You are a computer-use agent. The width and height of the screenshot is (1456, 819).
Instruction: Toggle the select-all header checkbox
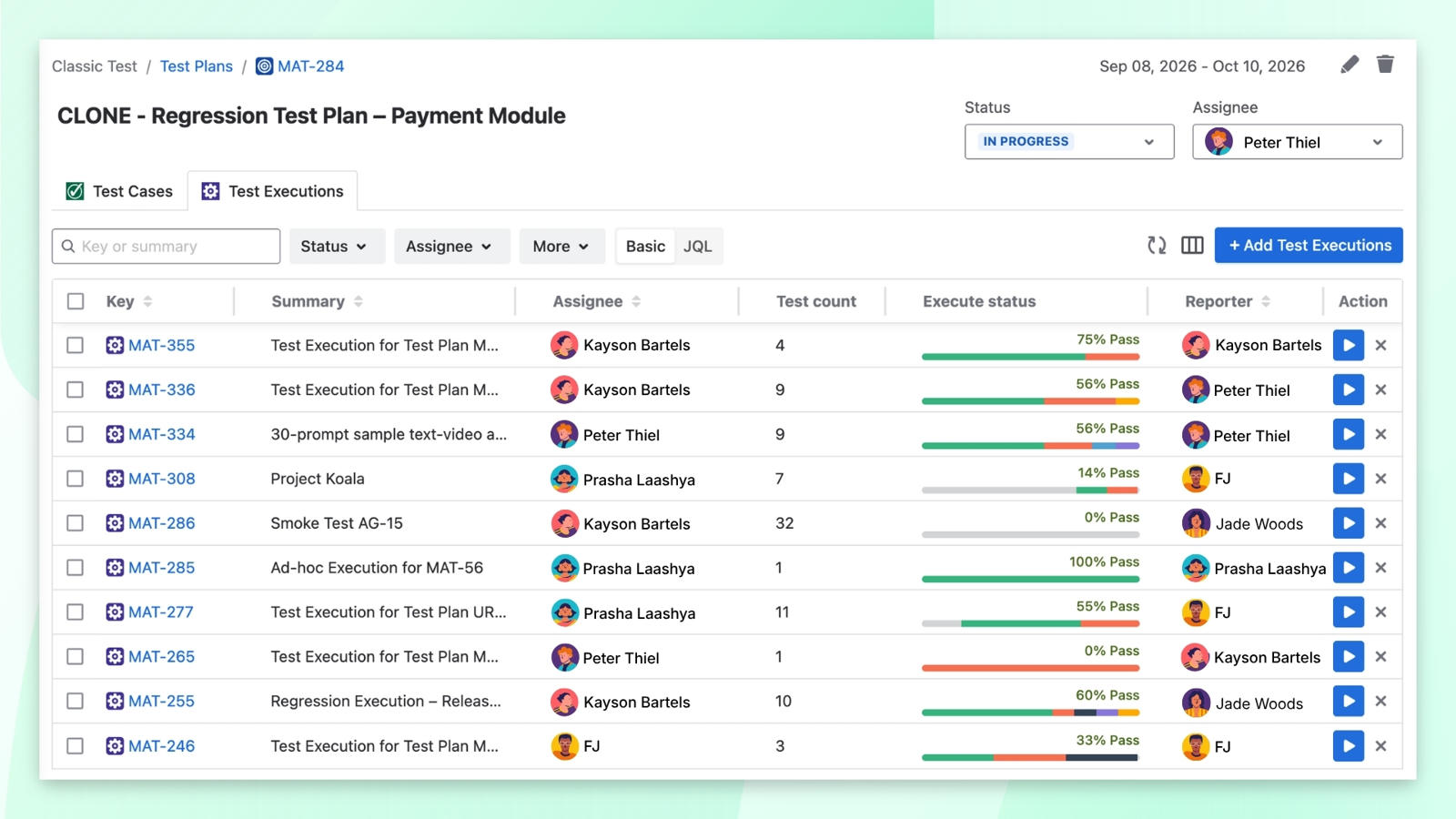pos(76,301)
